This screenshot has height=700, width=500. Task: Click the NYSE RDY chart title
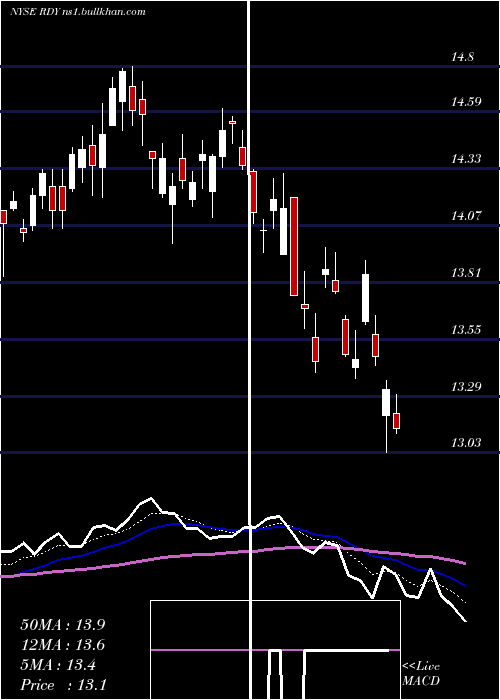click(x=78, y=12)
